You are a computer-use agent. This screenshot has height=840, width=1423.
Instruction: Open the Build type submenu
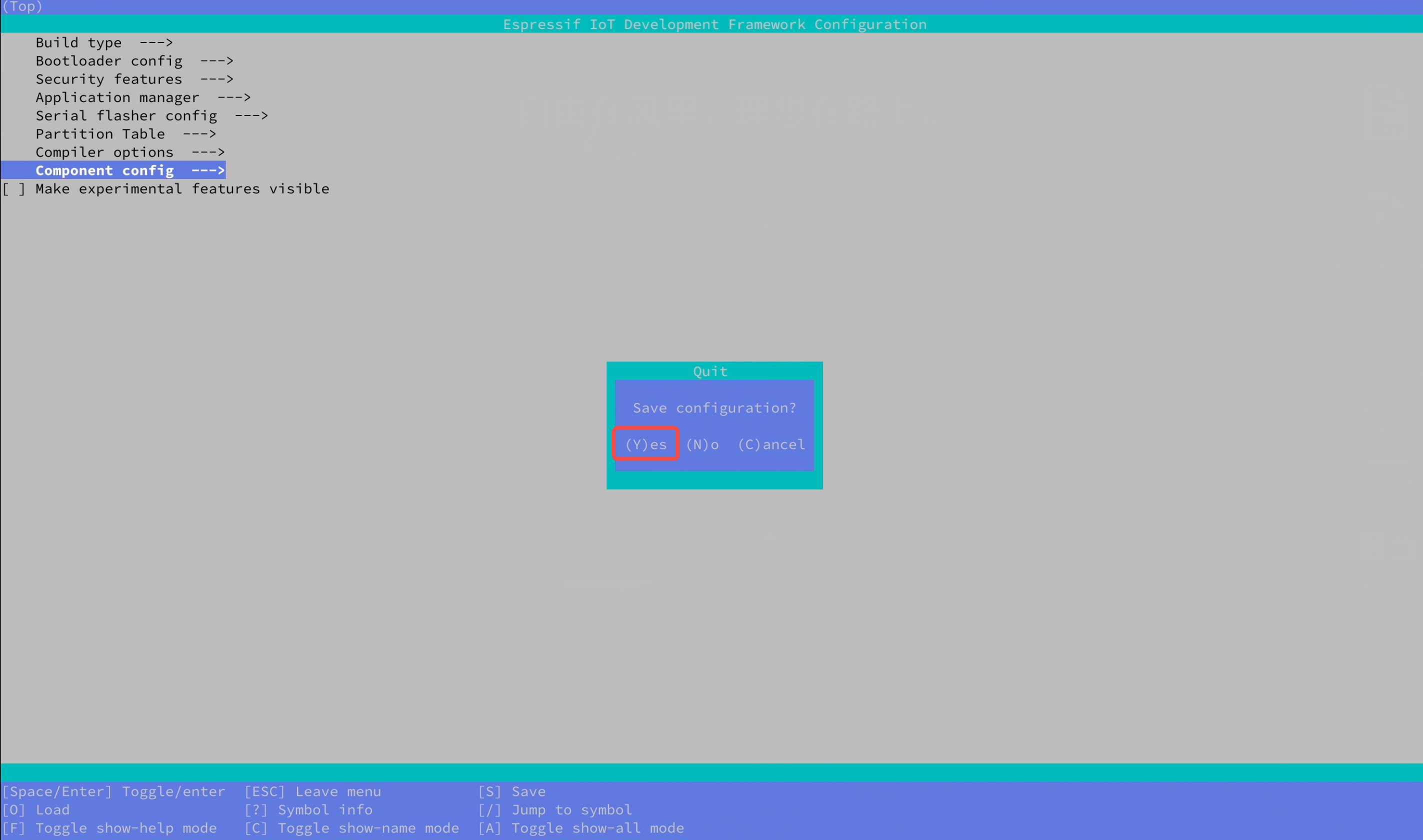tap(104, 42)
